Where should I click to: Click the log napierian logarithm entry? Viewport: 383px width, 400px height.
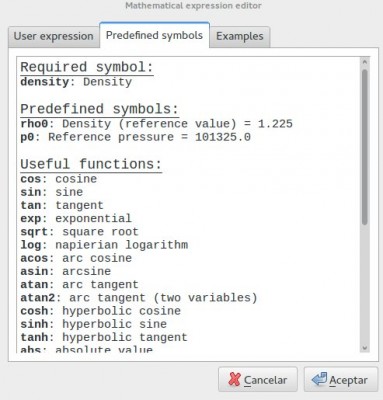click(104, 245)
